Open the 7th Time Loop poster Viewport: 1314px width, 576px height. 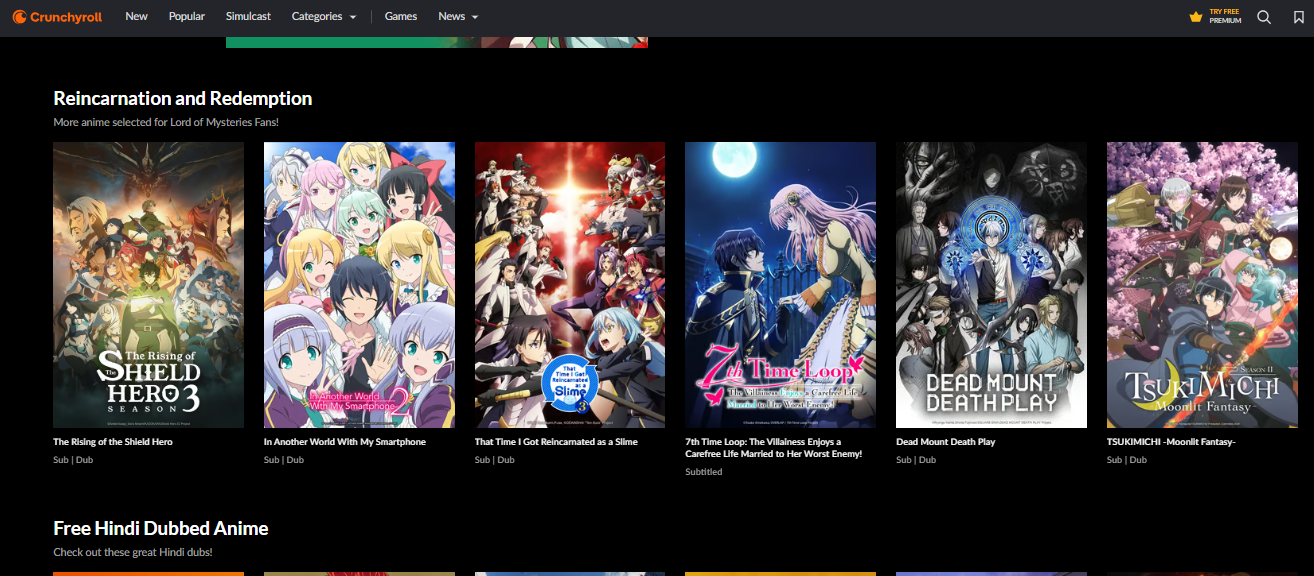pyautogui.click(x=780, y=285)
